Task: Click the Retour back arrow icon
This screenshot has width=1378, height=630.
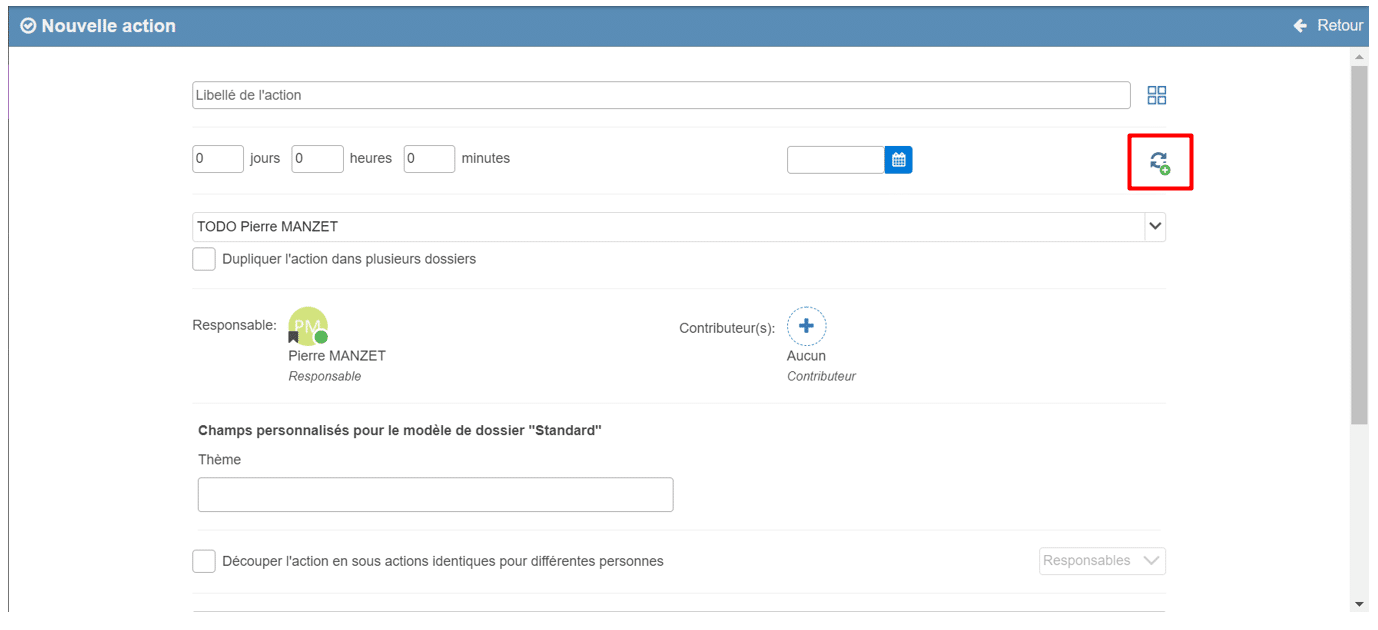Action: (1300, 26)
